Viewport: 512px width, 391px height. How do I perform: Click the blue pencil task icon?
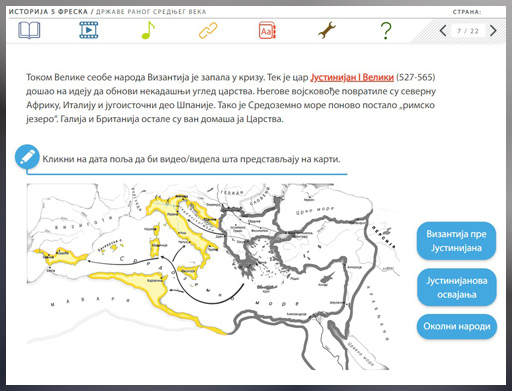tap(27, 157)
